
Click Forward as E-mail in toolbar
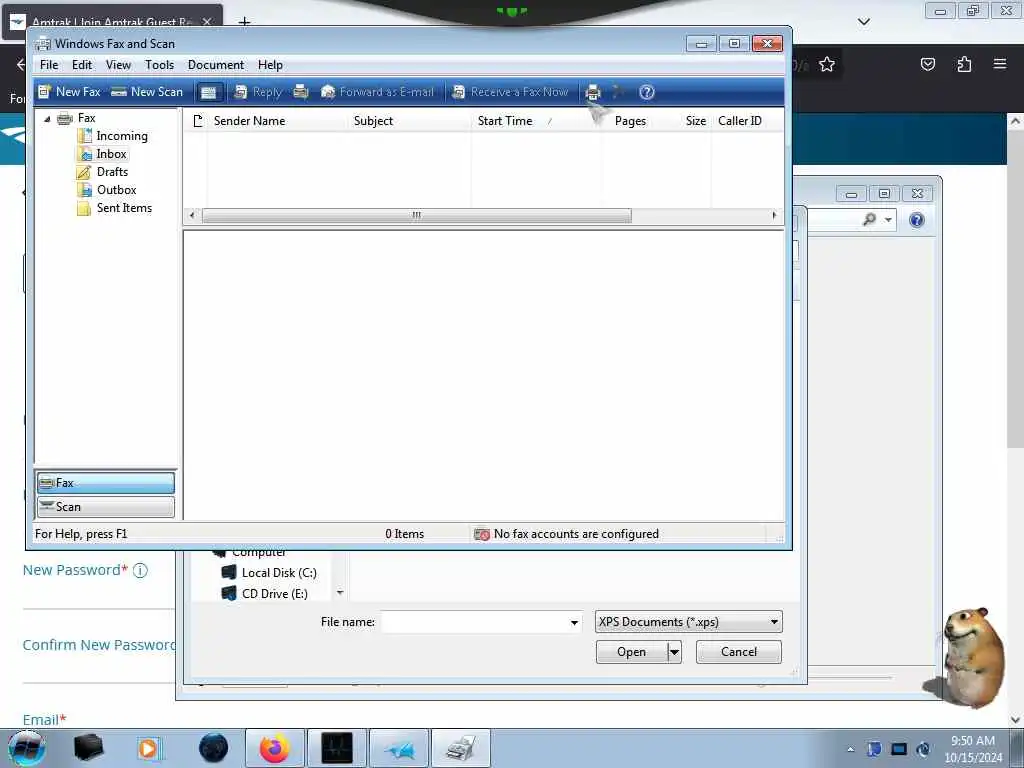377,92
